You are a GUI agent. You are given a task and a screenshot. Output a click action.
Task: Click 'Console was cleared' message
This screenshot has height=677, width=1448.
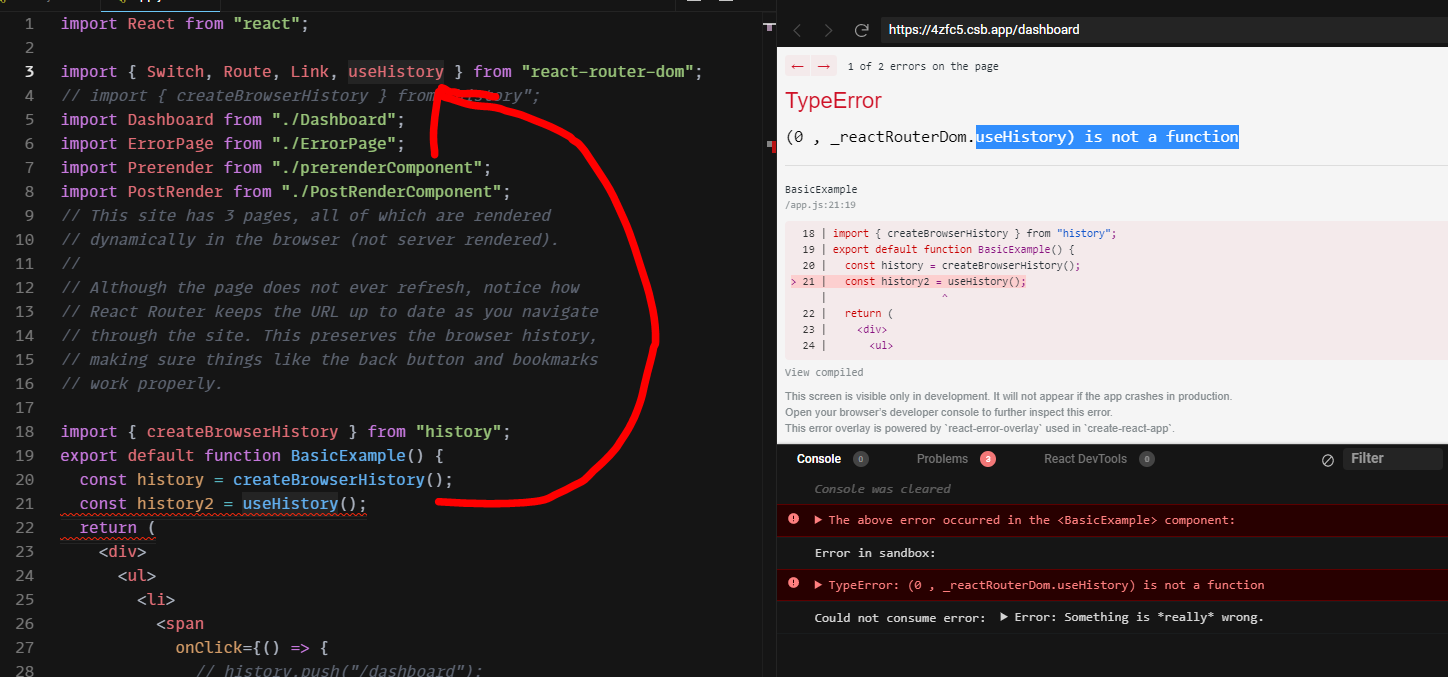883,489
